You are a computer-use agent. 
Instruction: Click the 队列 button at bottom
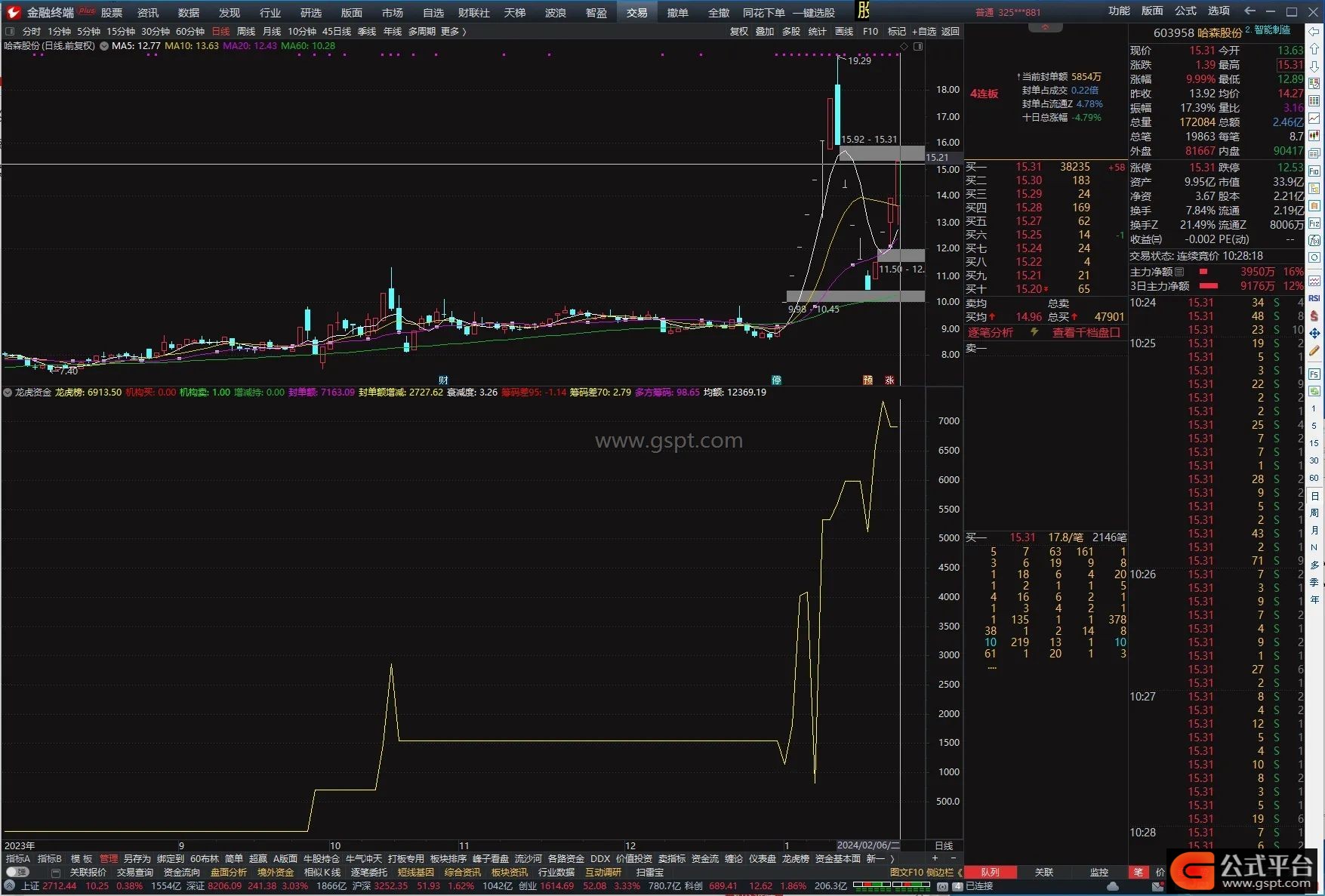pyautogui.click(x=991, y=872)
